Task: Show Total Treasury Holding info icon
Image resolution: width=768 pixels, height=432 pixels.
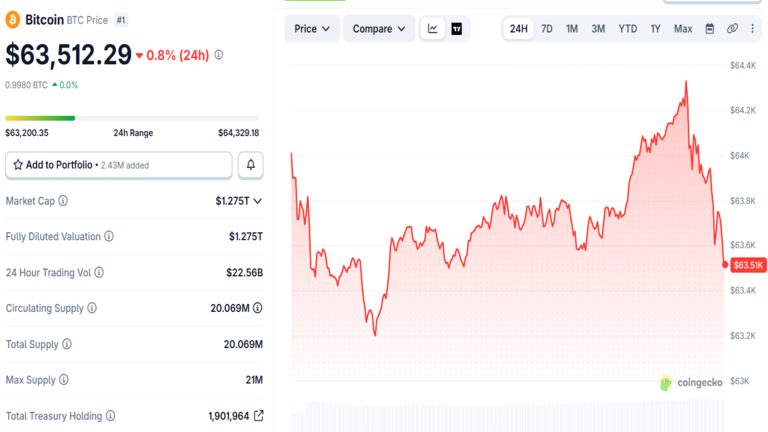Action: click(x=111, y=416)
